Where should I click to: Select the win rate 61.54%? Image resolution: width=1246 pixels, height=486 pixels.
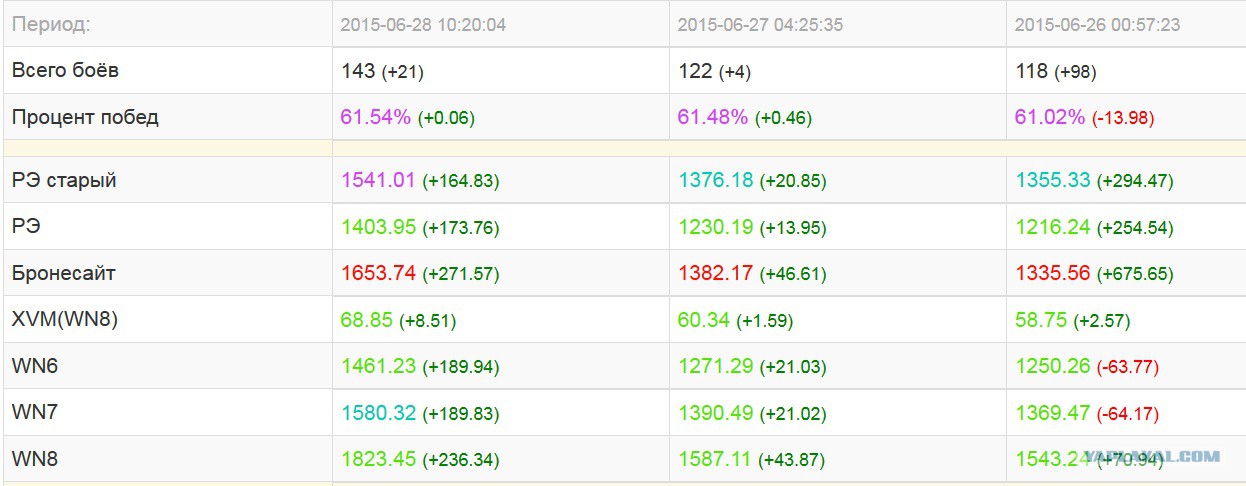376,117
